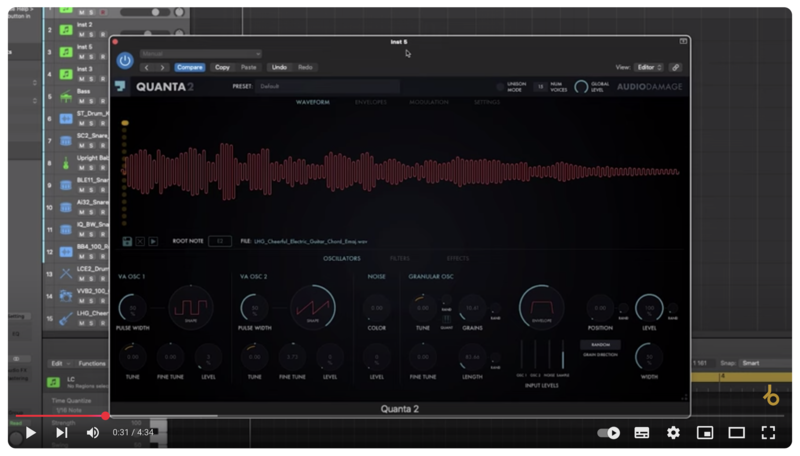Viewport: 800px width, 456px height.
Task: Enable YouTube miniplayer
Action: click(x=705, y=433)
